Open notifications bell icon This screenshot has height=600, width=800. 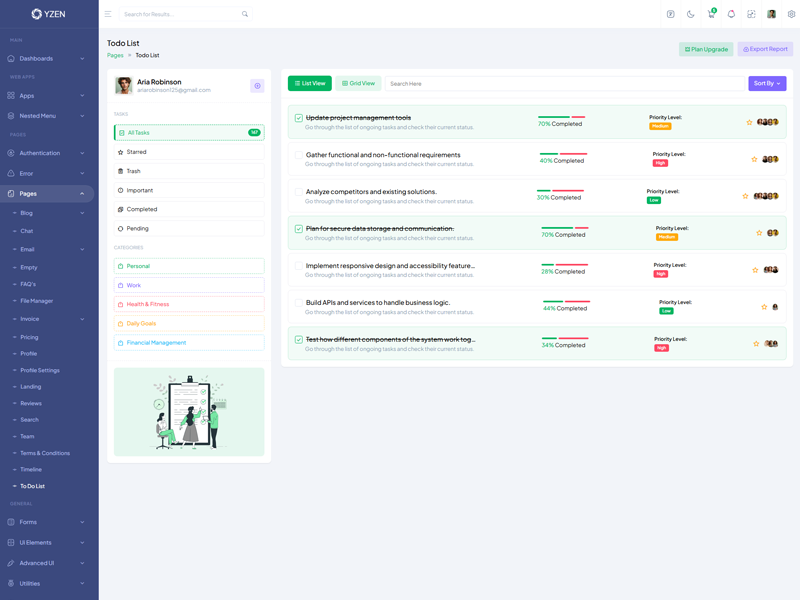coord(731,14)
